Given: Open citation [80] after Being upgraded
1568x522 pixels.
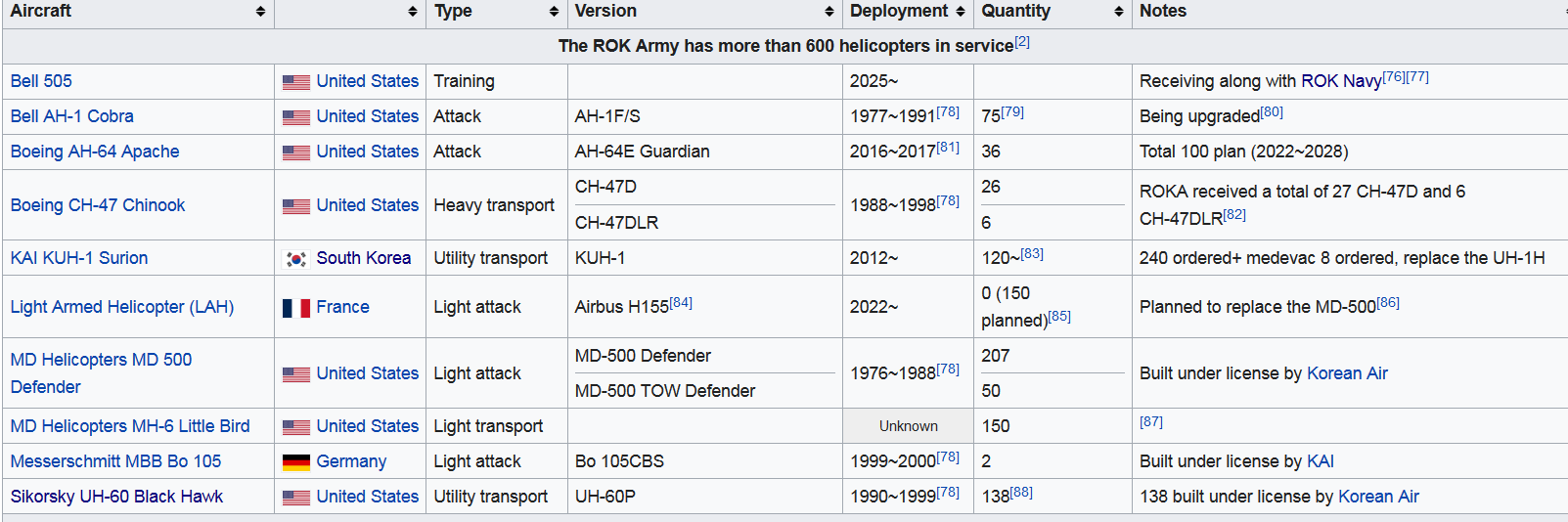Looking at the screenshot, I should [1272, 112].
